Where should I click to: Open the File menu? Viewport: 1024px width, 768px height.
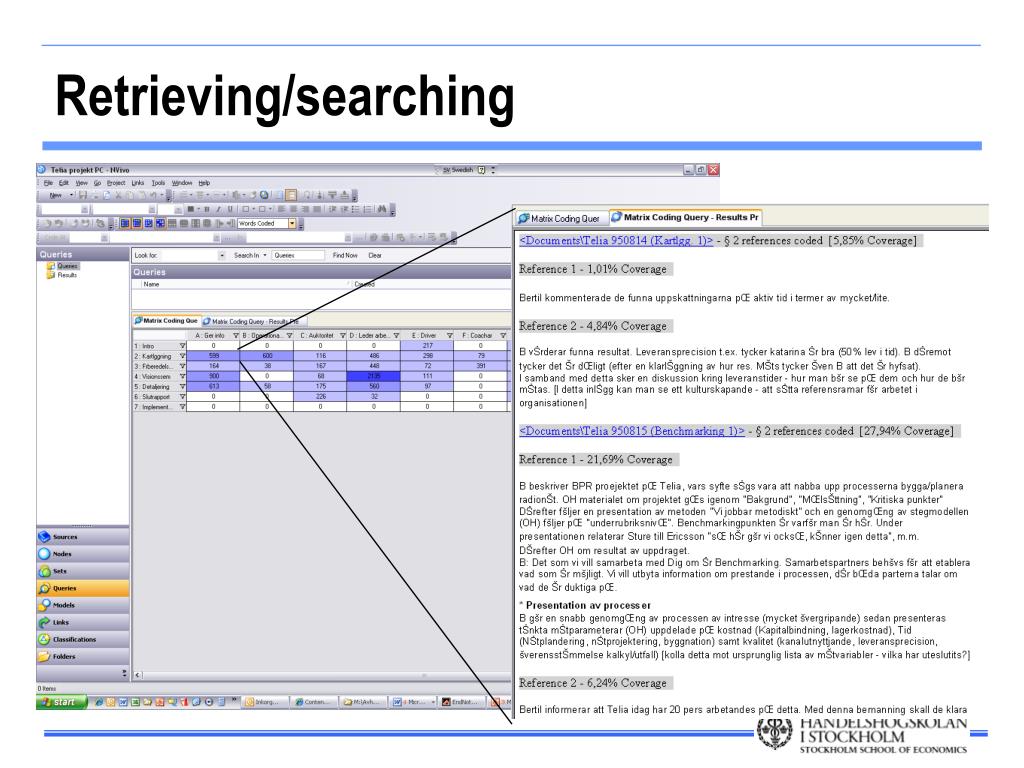[x=48, y=183]
